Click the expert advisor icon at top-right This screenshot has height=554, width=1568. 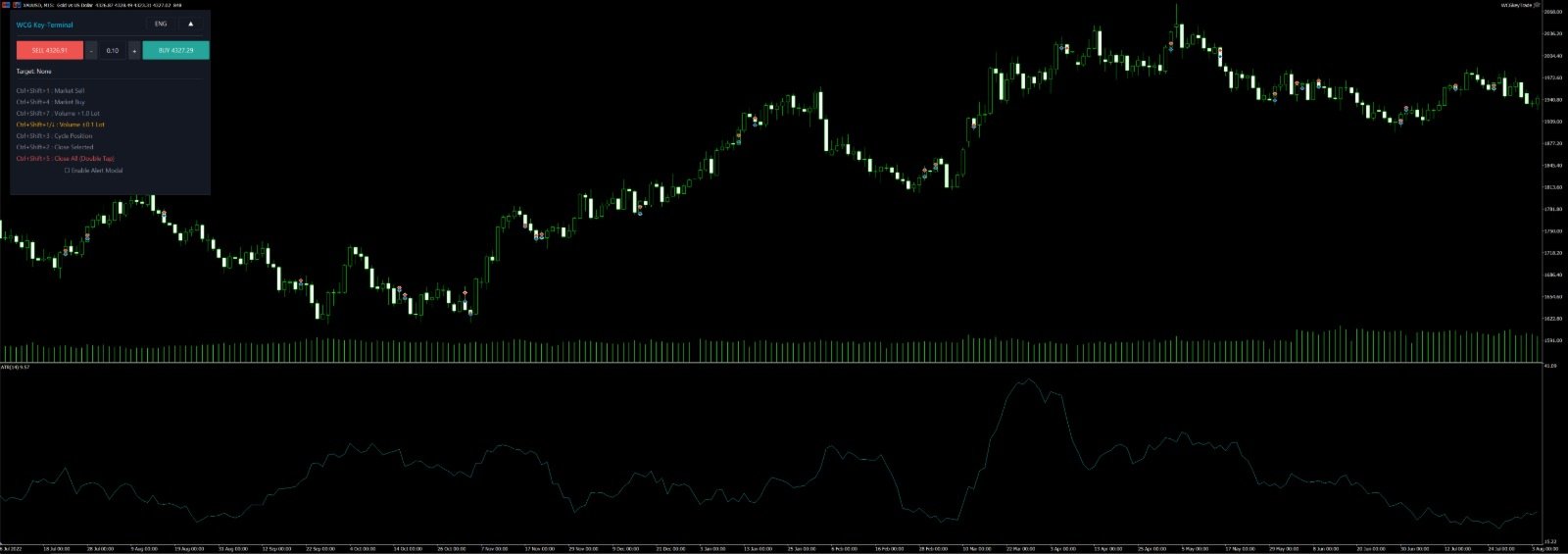(x=1537, y=5)
